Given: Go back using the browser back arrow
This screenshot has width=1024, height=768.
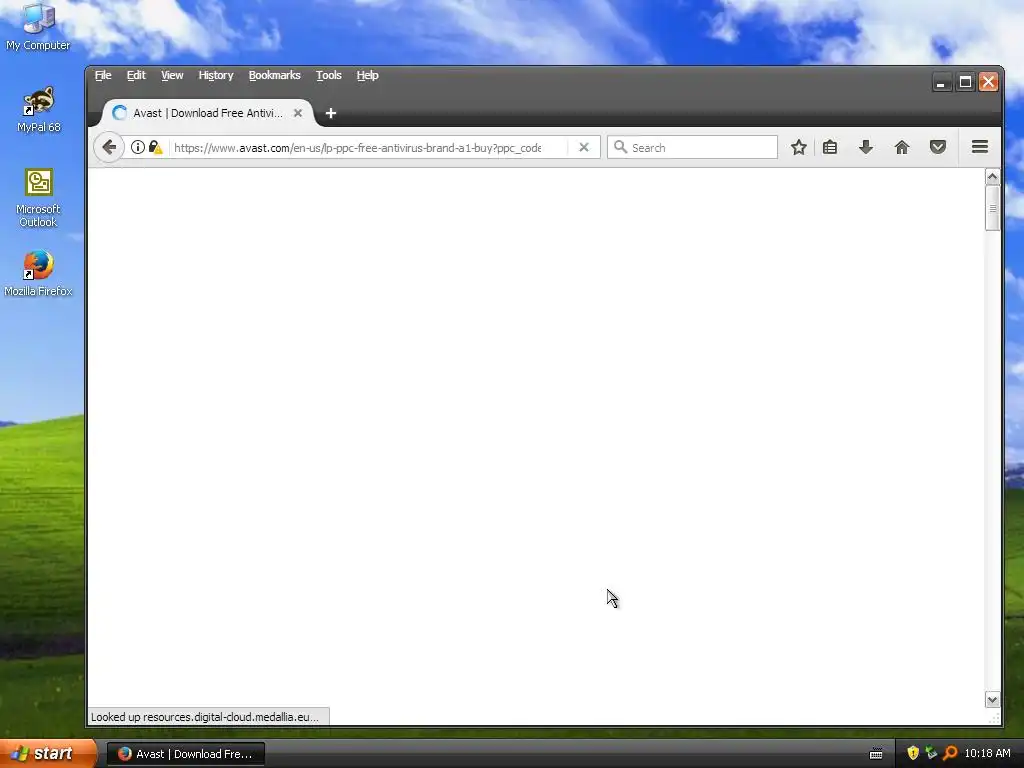Looking at the screenshot, I should coord(109,148).
